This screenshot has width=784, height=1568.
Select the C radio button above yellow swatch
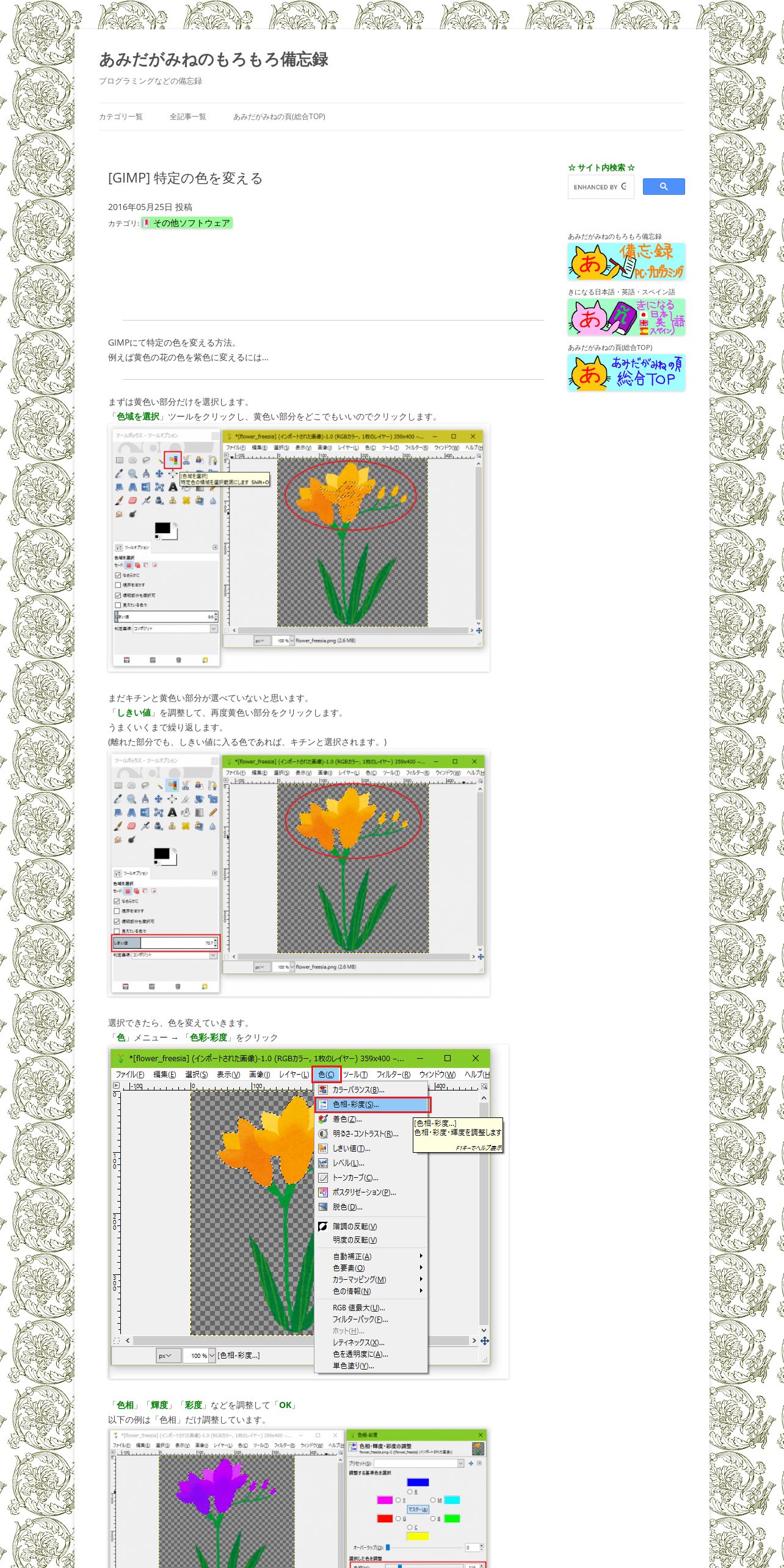pos(410,1527)
